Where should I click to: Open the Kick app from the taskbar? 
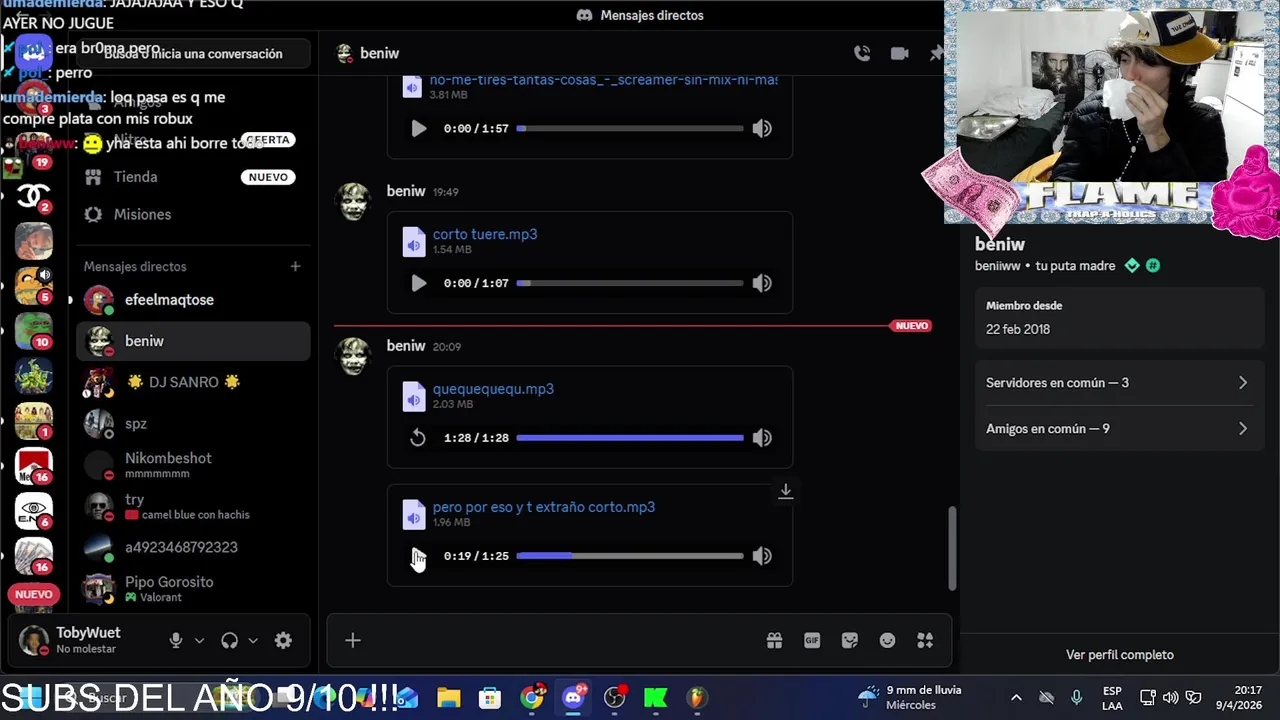click(x=656, y=697)
